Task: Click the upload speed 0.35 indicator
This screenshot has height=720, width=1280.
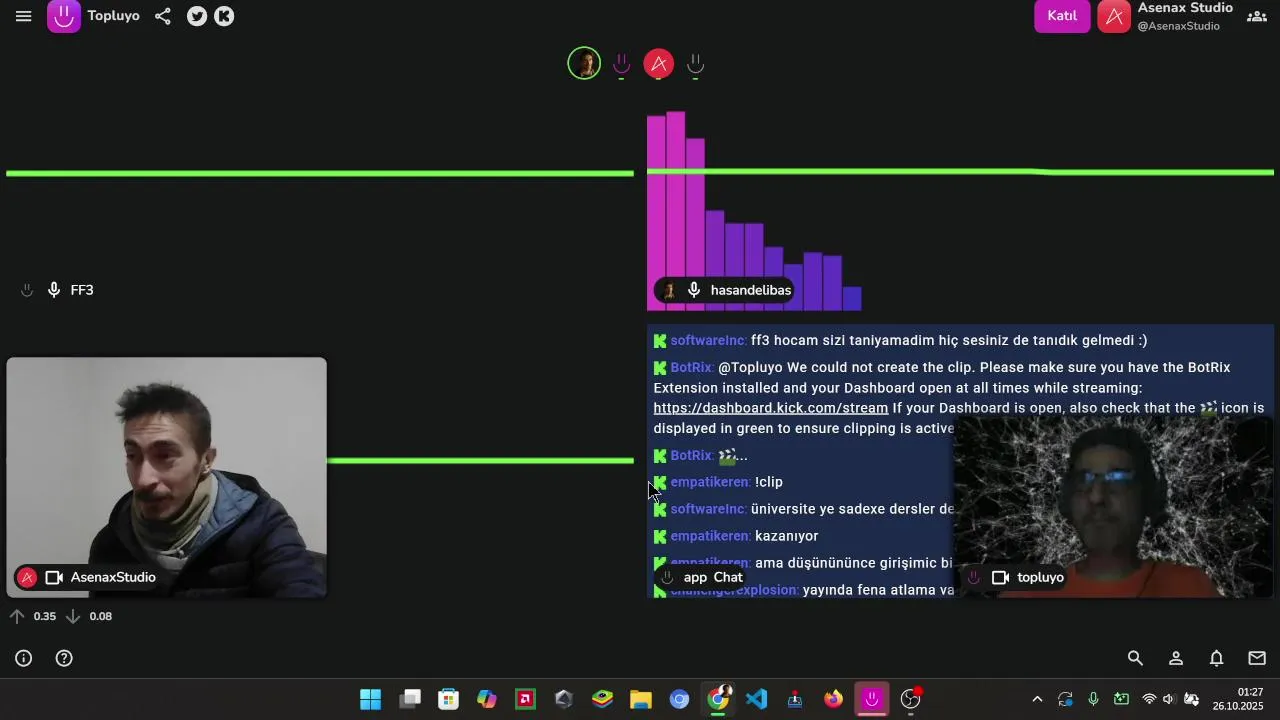Action: tap(33, 616)
